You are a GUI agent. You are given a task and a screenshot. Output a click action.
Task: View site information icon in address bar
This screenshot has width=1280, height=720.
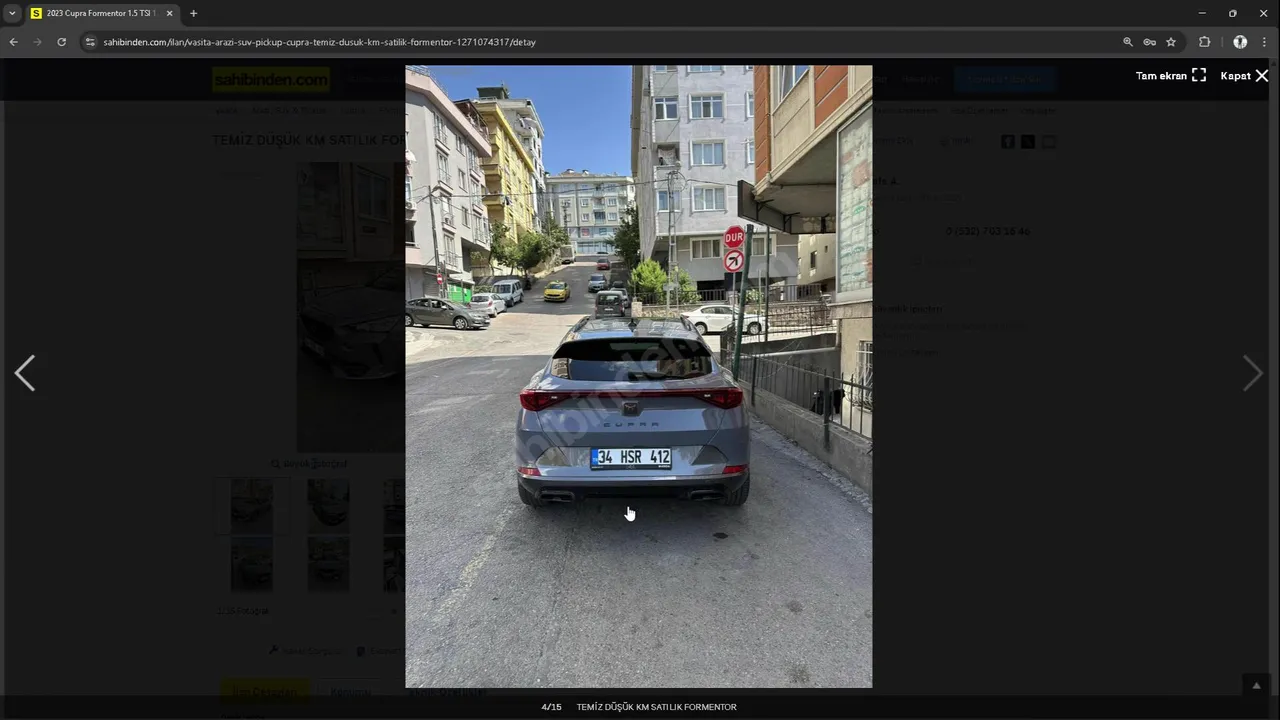click(x=90, y=42)
